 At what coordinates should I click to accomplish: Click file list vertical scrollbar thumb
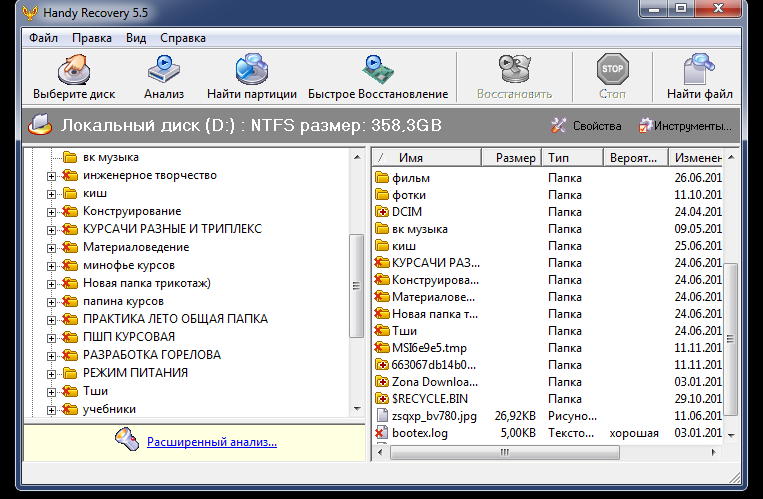click(730, 339)
